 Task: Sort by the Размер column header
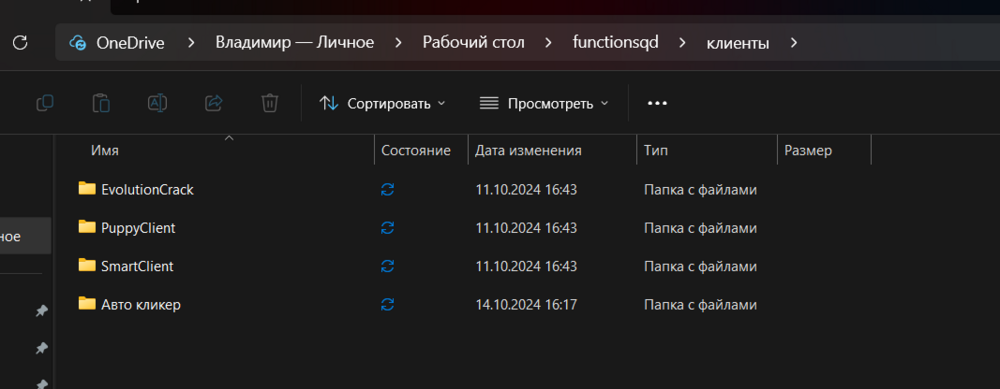[x=808, y=151]
